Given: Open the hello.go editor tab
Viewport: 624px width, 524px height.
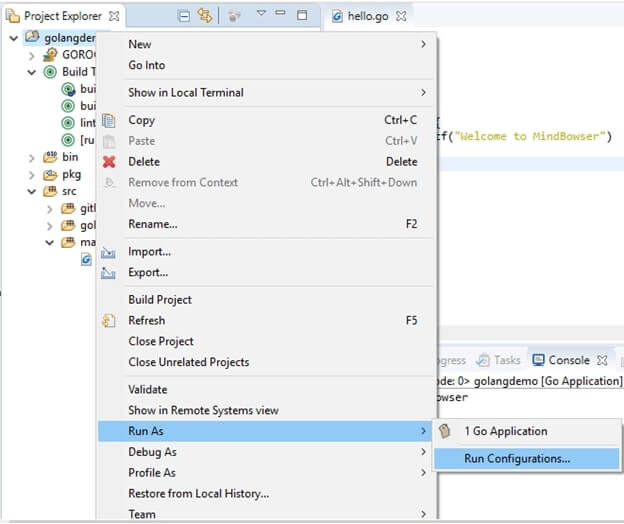Looking at the screenshot, I should coord(361,17).
